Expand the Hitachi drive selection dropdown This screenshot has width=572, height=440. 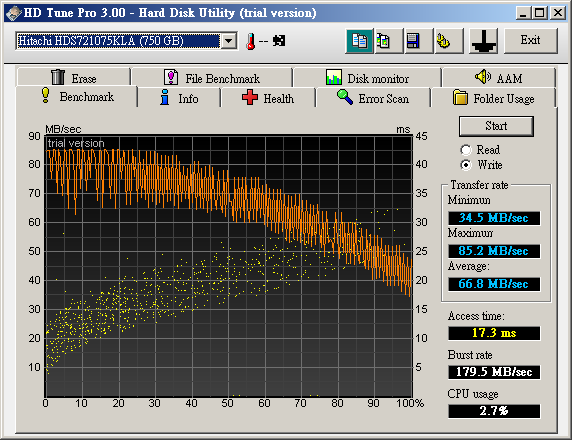pyautogui.click(x=229, y=41)
